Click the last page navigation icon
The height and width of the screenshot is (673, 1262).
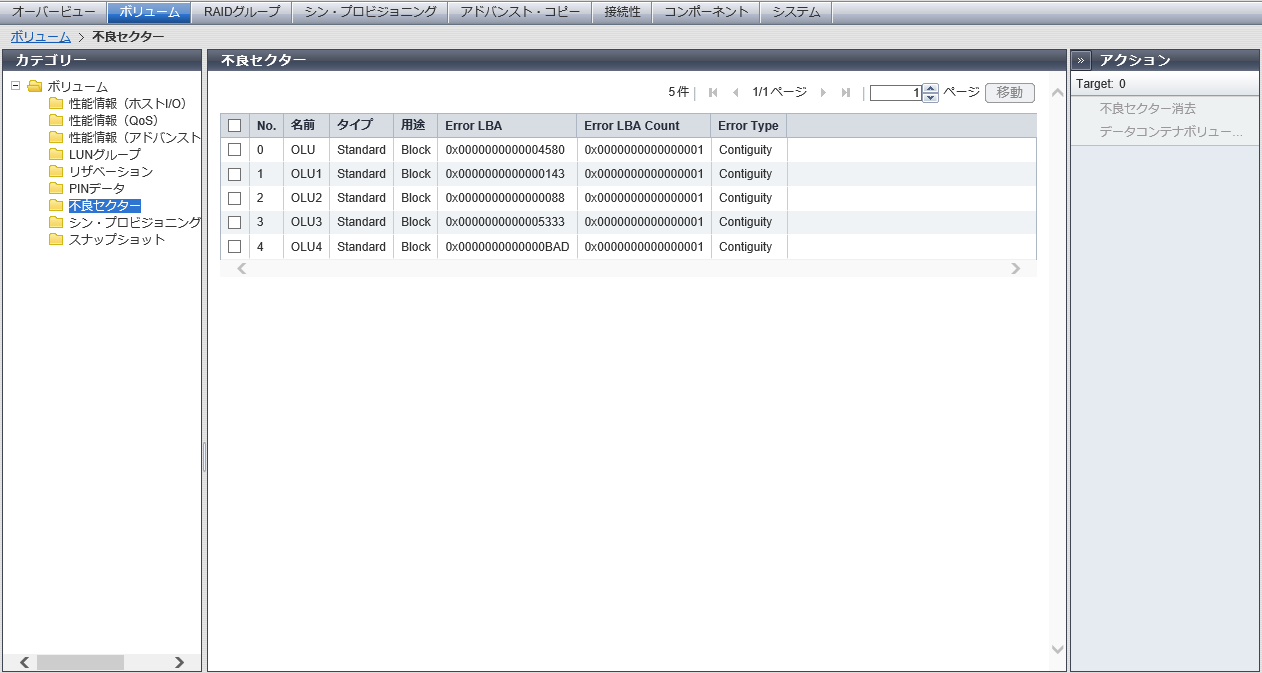click(x=846, y=93)
